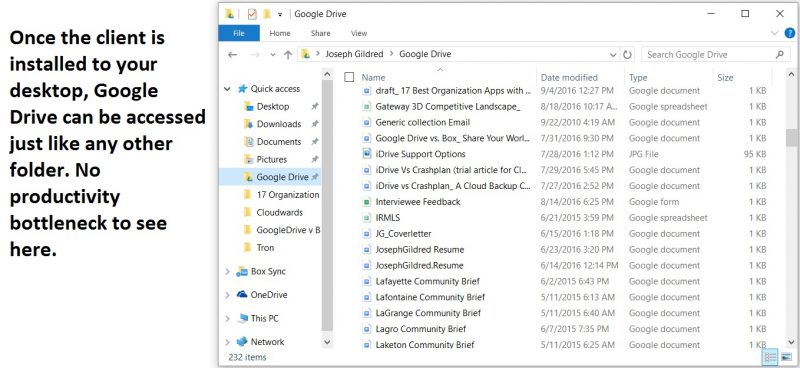Viewport: 800px width, 368px height.
Task: Click the search magnifier icon
Action: coord(779,54)
